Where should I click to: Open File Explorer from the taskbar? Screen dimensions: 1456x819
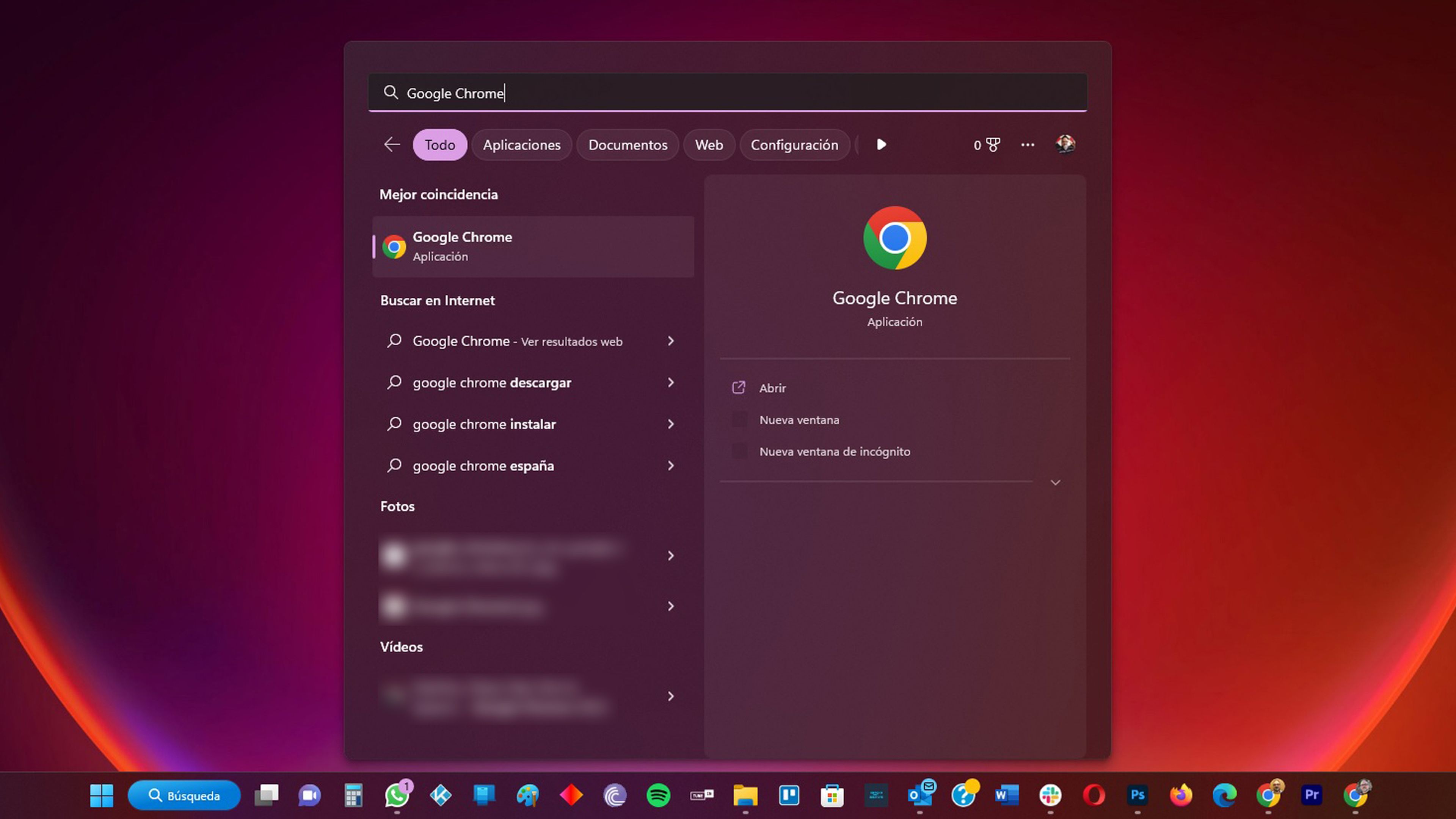coord(745,795)
